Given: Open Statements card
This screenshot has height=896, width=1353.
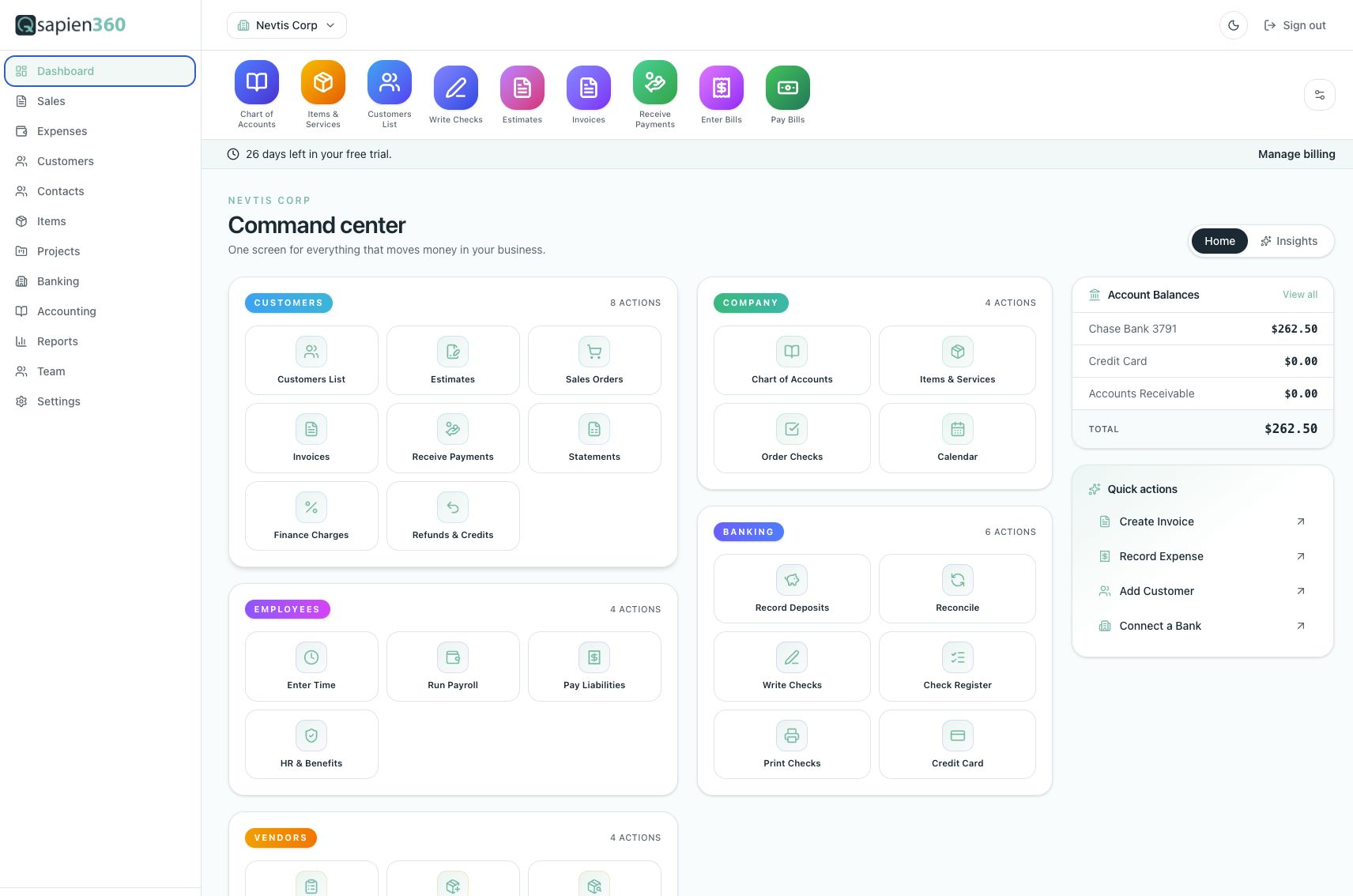Looking at the screenshot, I should [594, 438].
